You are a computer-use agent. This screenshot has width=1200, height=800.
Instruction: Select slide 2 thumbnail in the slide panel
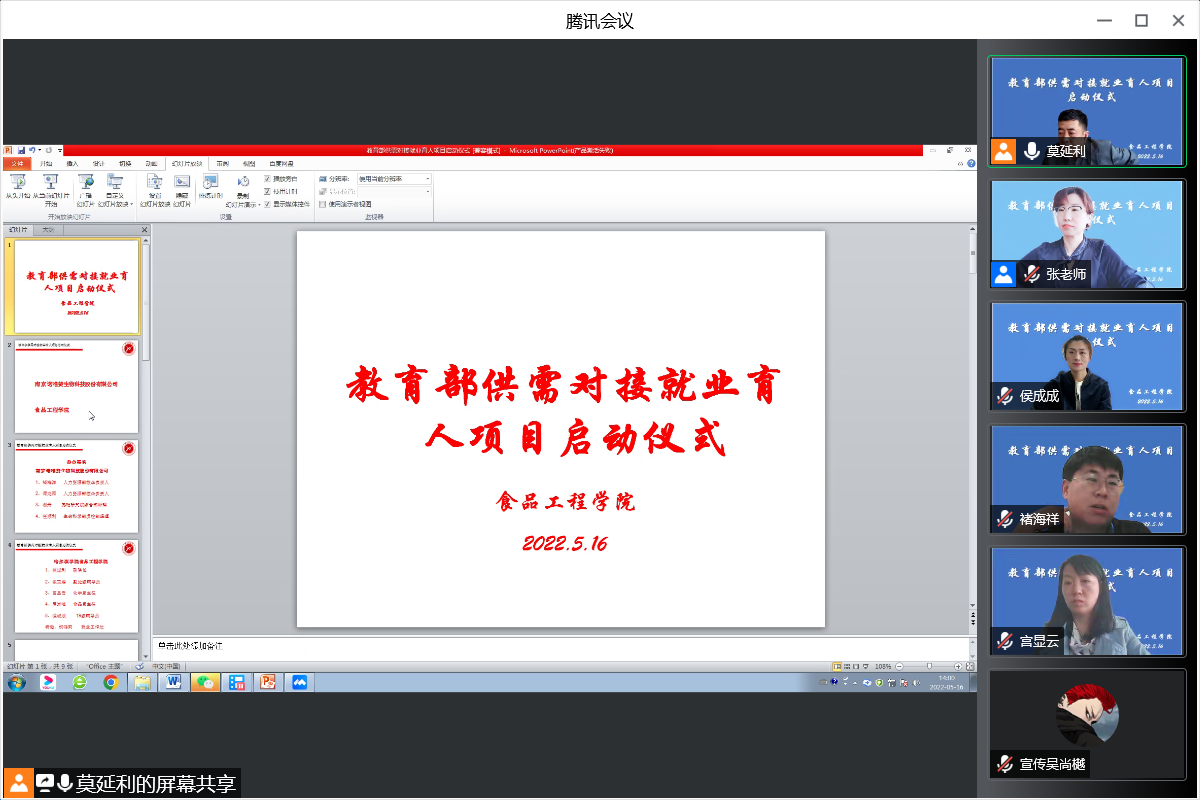[x=76, y=386]
